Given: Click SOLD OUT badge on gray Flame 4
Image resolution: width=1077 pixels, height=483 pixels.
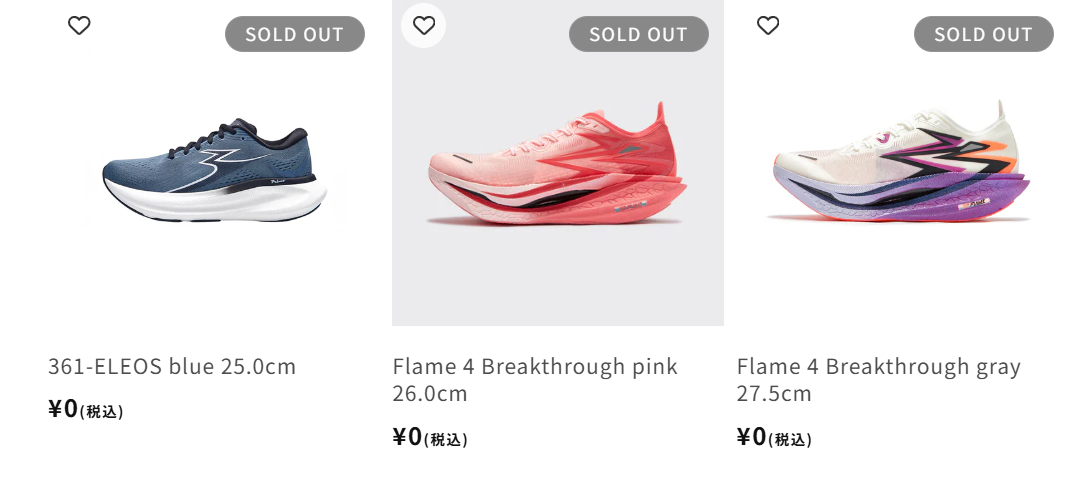Looking at the screenshot, I should [x=984, y=34].
